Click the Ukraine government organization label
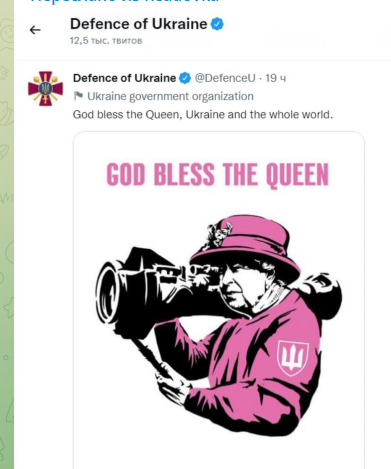Image resolution: width=391 pixels, height=469 pixels. 170,96
